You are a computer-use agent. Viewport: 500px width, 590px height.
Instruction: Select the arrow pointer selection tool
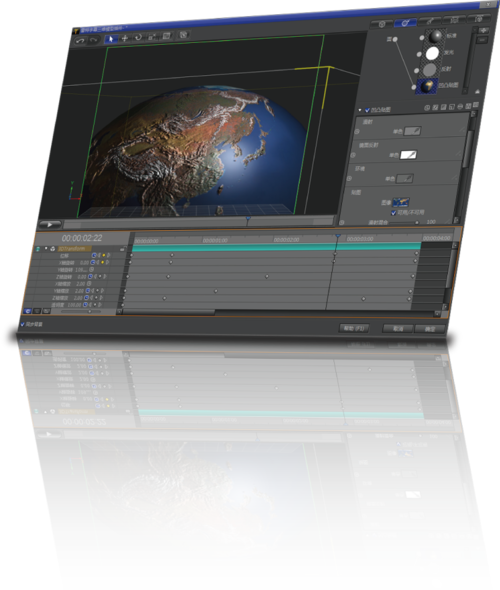(x=111, y=39)
